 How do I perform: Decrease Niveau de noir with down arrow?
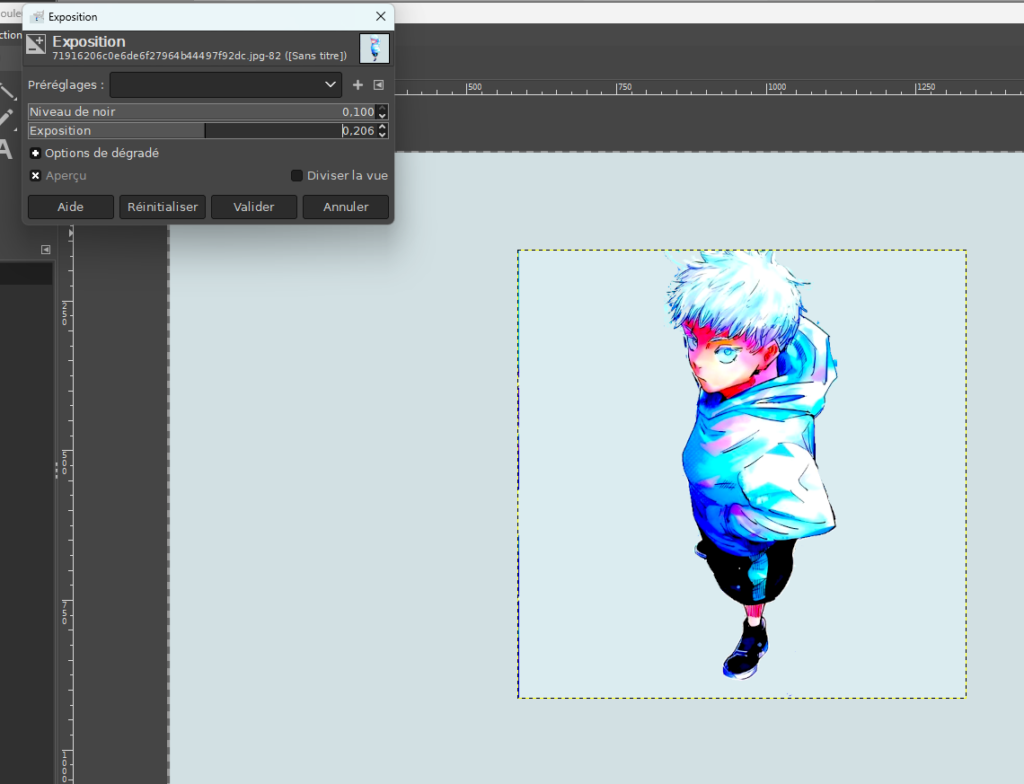pos(383,116)
